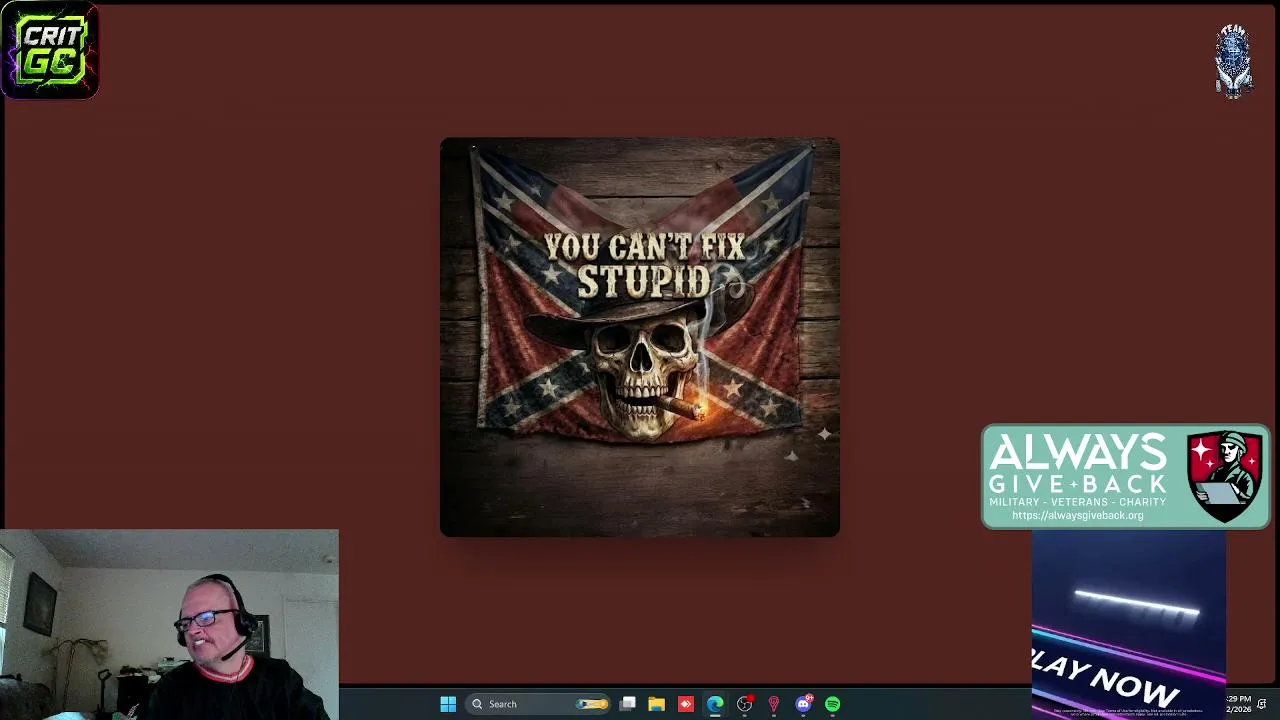This screenshot has width=1280, height=720.
Task: Open Task View in the taskbar
Action: tap(627, 704)
